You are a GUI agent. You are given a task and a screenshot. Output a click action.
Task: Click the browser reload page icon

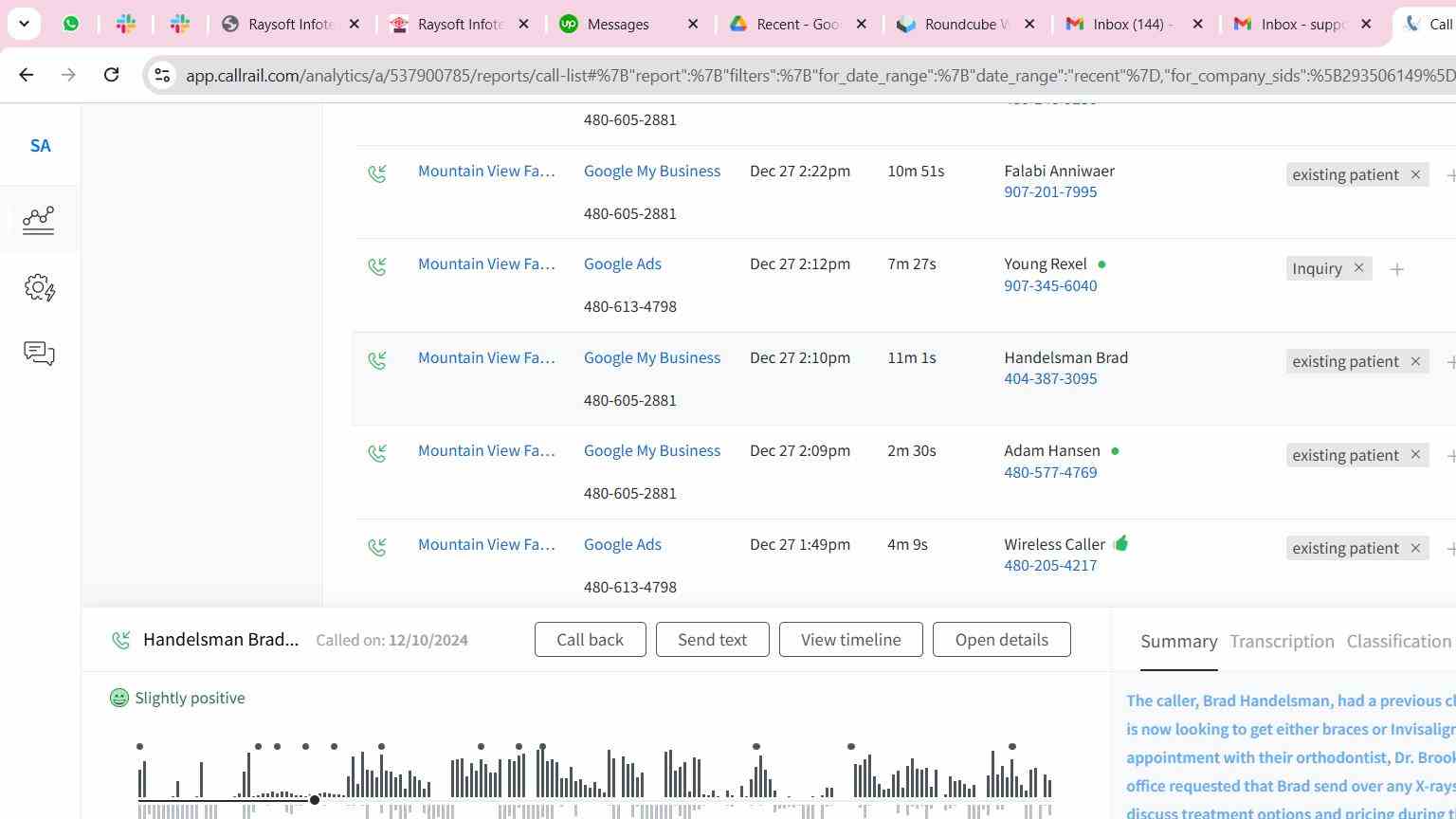(111, 75)
